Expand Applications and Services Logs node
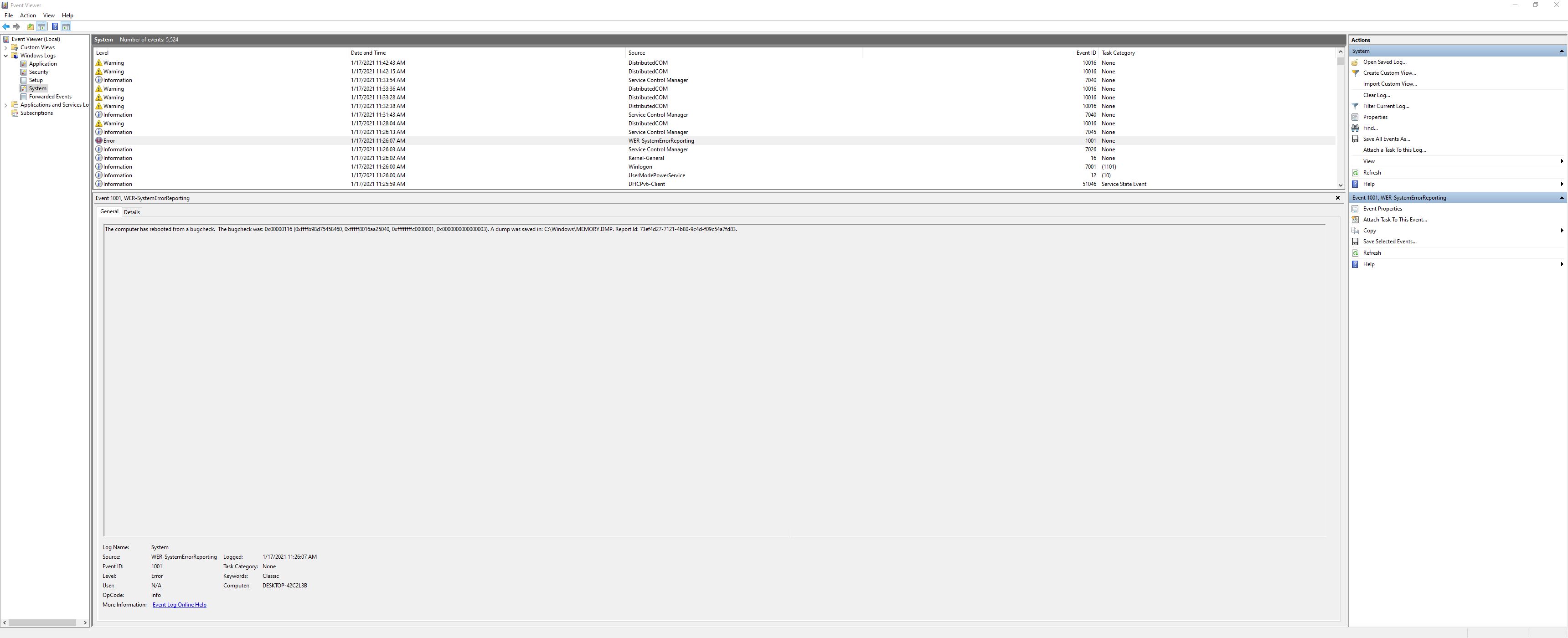 (x=6, y=105)
